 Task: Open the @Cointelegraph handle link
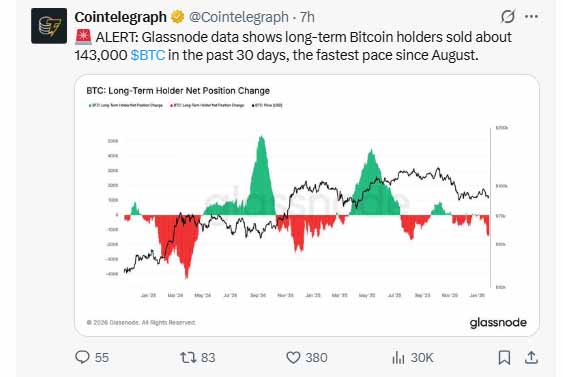click(x=239, y=17)
